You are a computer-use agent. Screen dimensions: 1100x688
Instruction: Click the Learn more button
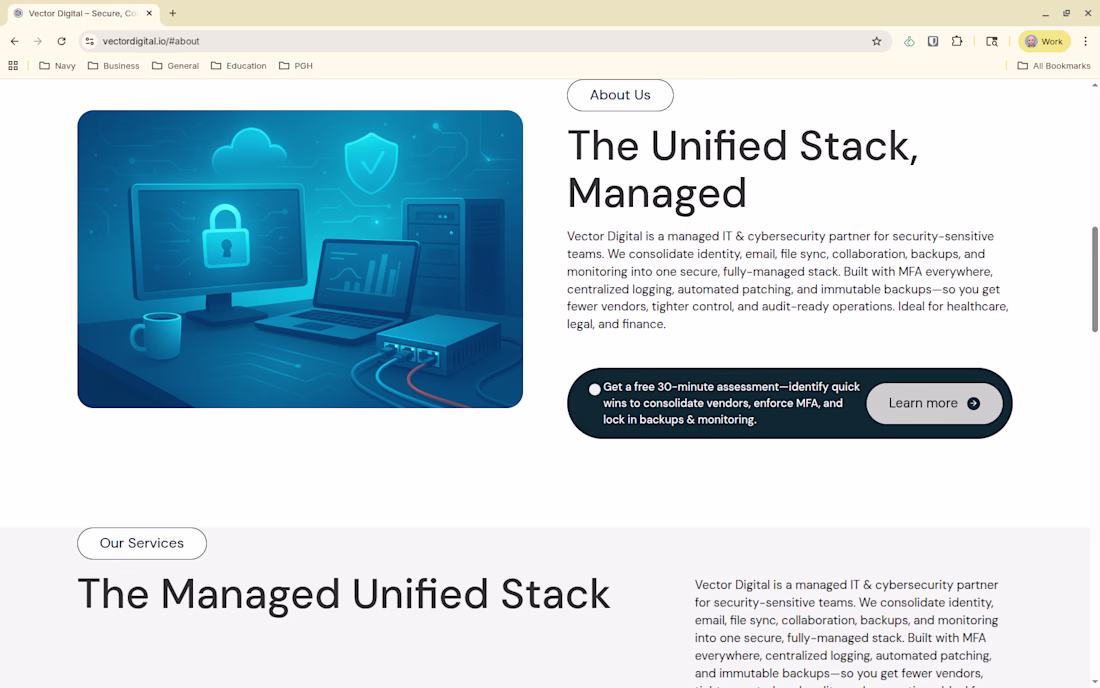(934, 403)
